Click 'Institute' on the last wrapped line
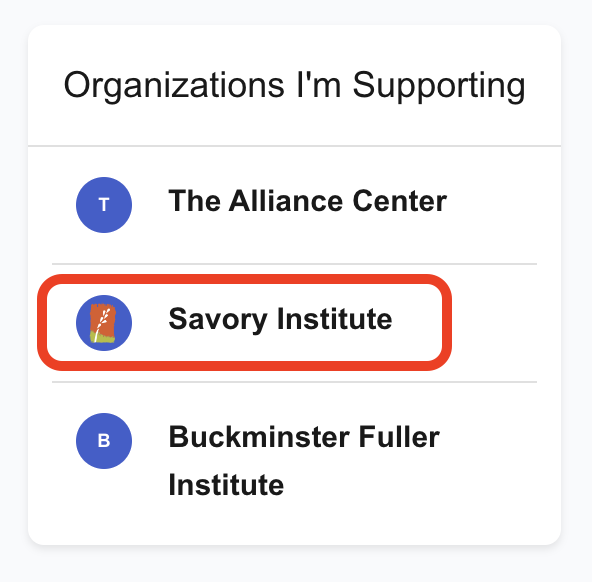The image size is (592, 582). coord(226,485)
